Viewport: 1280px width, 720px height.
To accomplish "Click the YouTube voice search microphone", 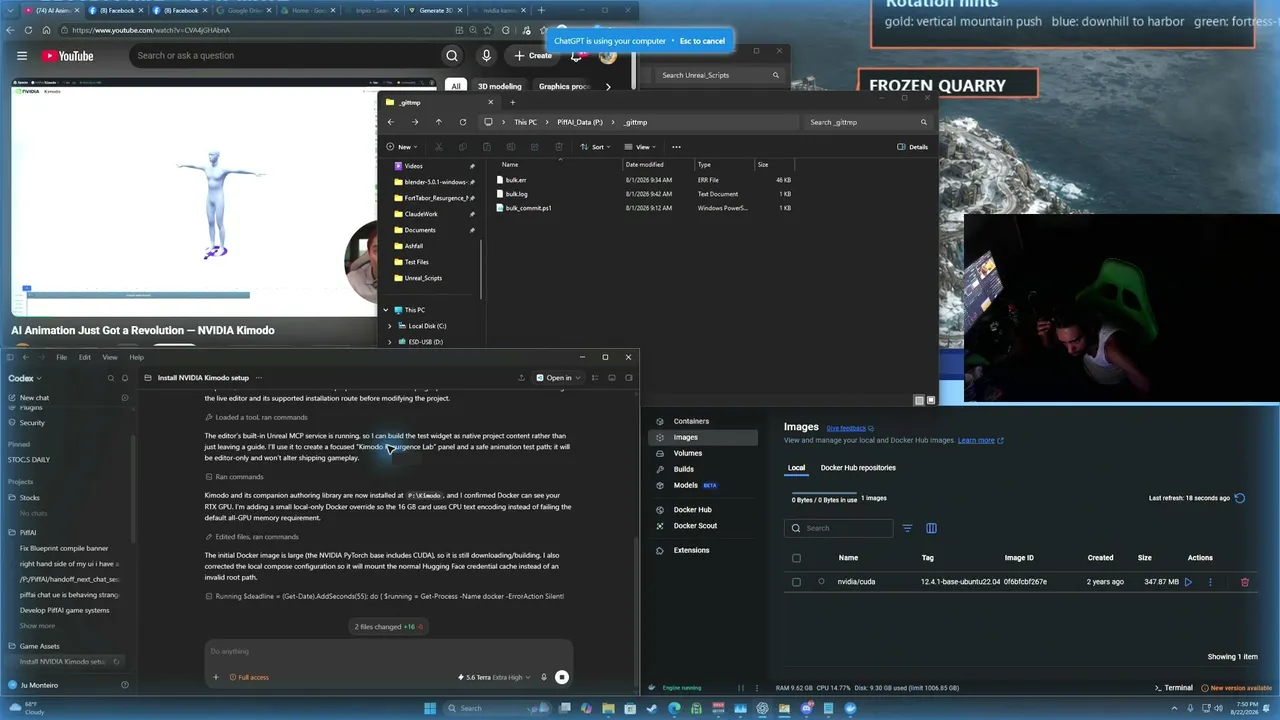I will [x=486, y=56].
